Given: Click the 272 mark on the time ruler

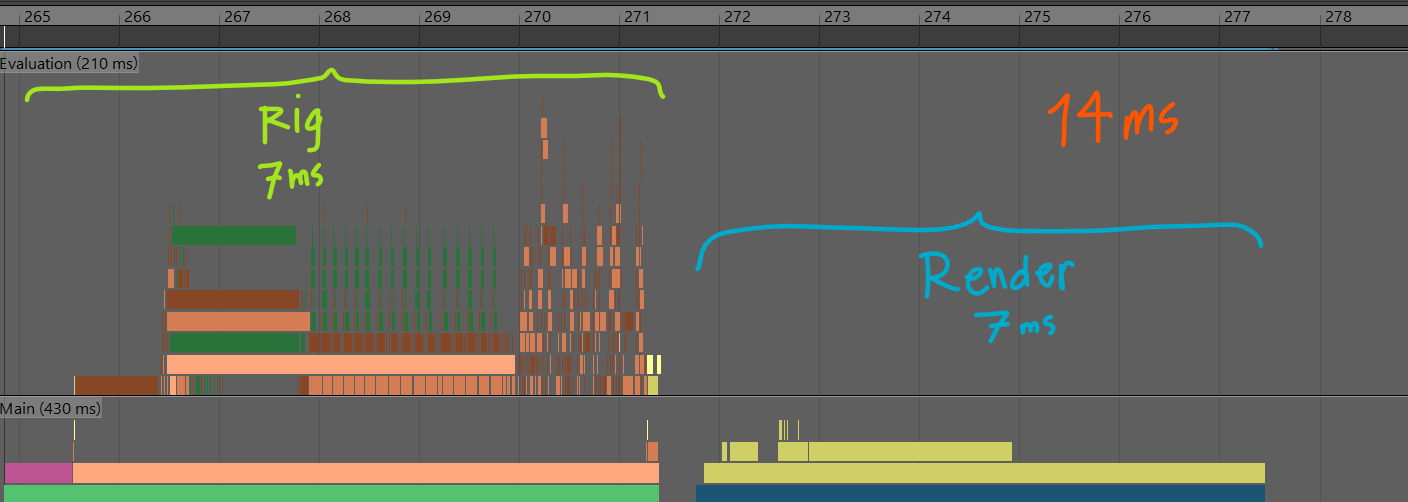Looking at the screenshot, I should pyautogui.click(x=737, y=17).
